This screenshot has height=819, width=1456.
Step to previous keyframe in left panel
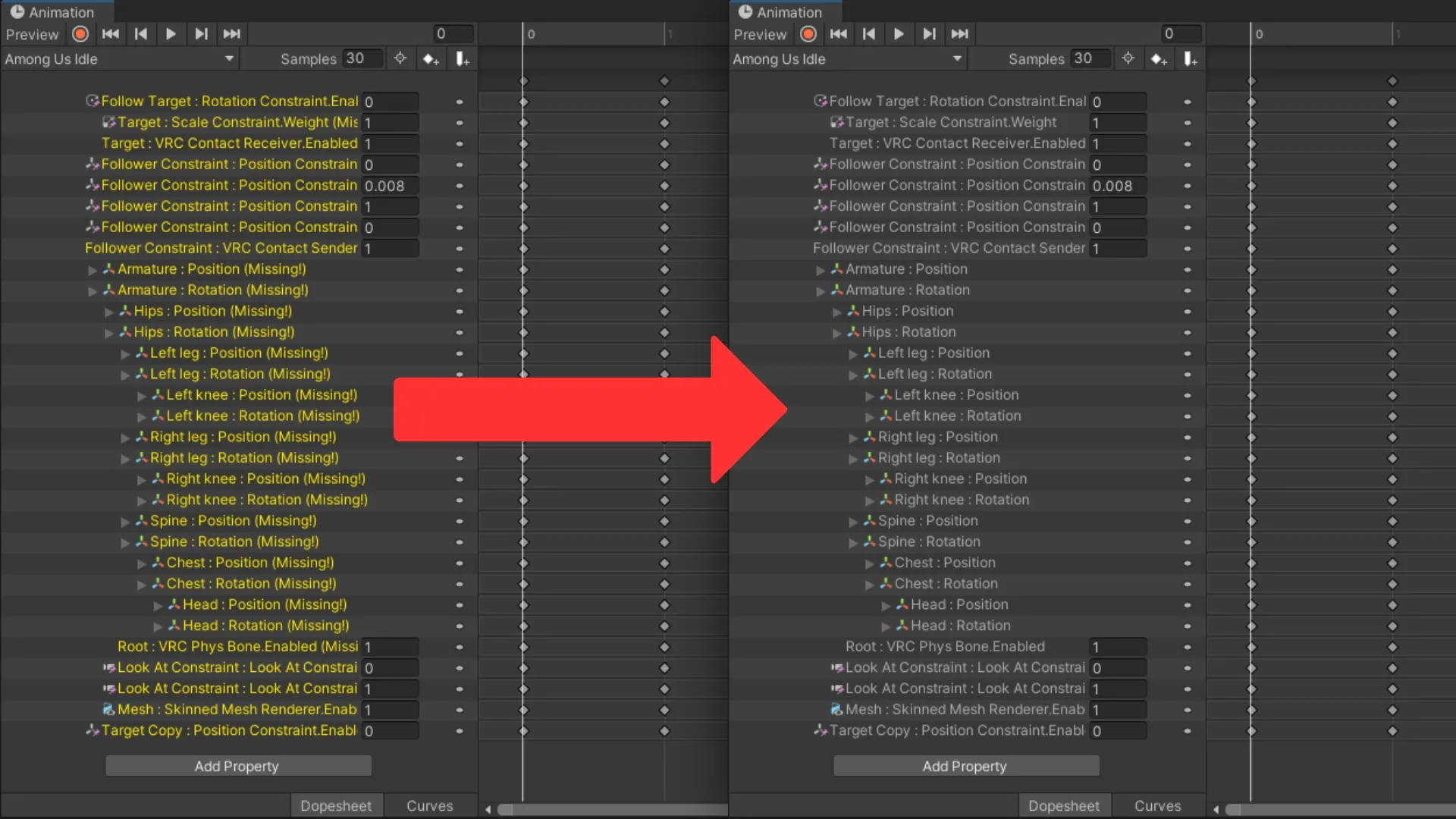[x=141, y=34]
